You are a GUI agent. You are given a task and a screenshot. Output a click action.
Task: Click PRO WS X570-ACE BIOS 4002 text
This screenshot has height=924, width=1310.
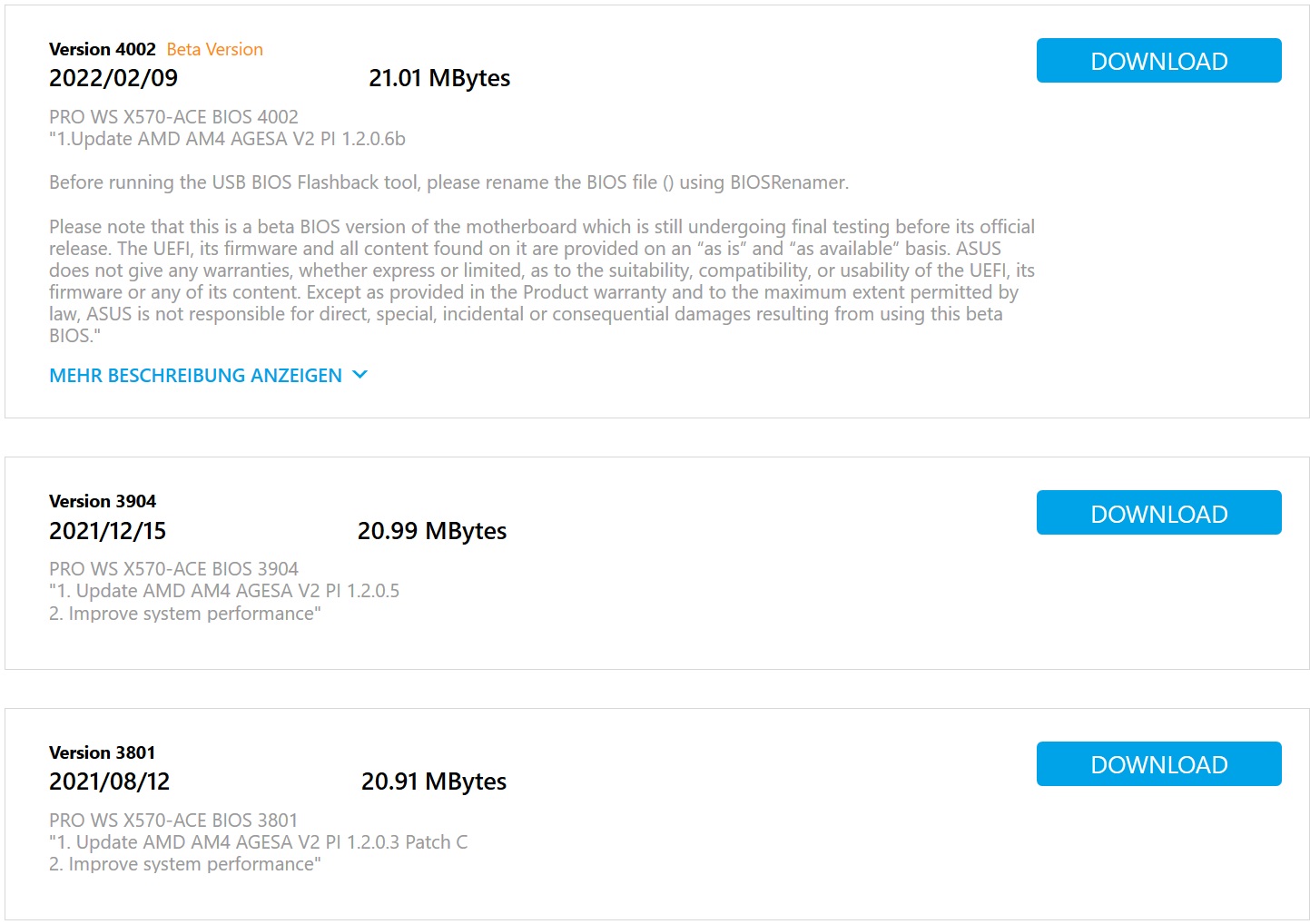pyautogui.click(x=173, y=117)
